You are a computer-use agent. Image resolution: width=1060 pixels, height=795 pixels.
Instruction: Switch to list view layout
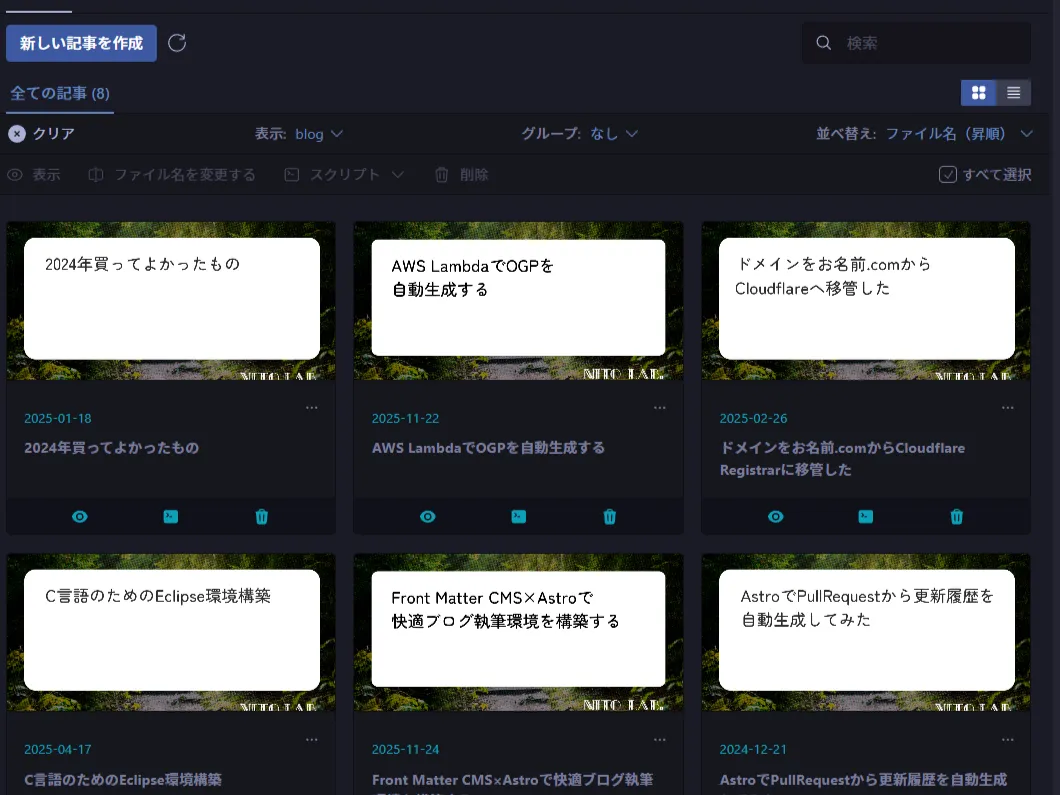[1013, 93]
